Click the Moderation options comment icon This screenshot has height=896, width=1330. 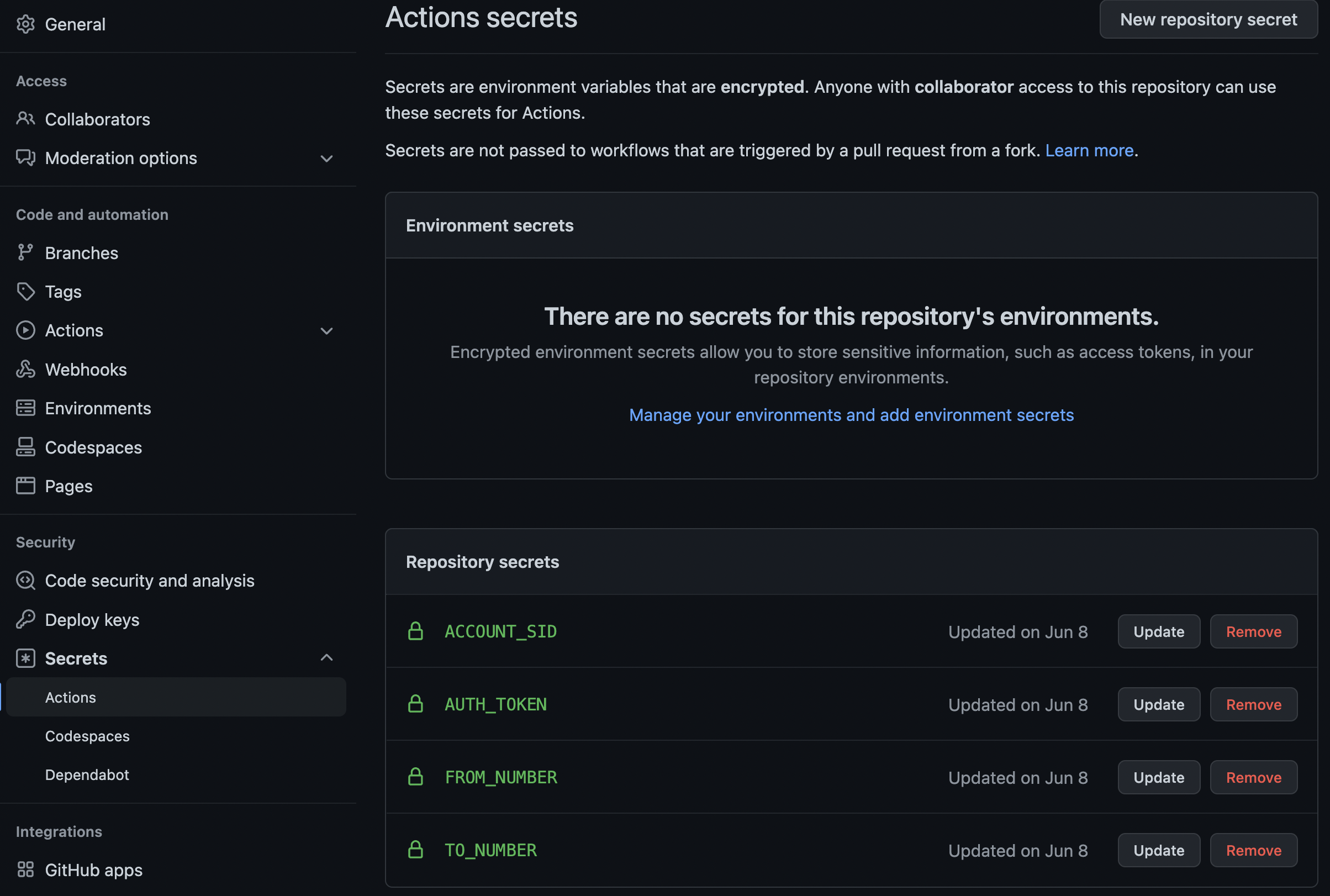pos(25,158)
